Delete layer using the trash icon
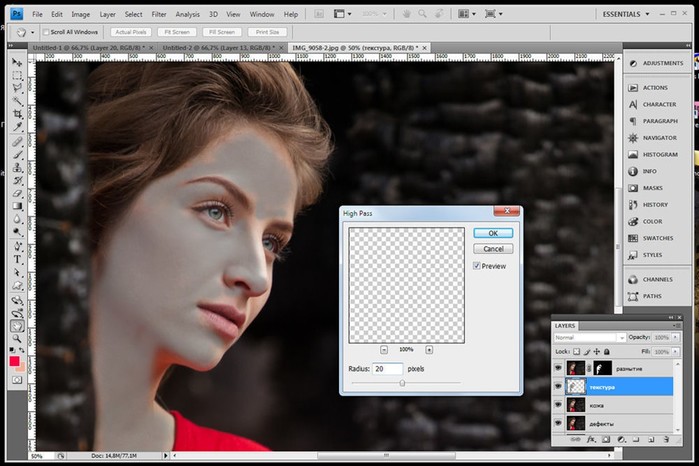The height and width of the screenshot is (466, 699). 664,439
